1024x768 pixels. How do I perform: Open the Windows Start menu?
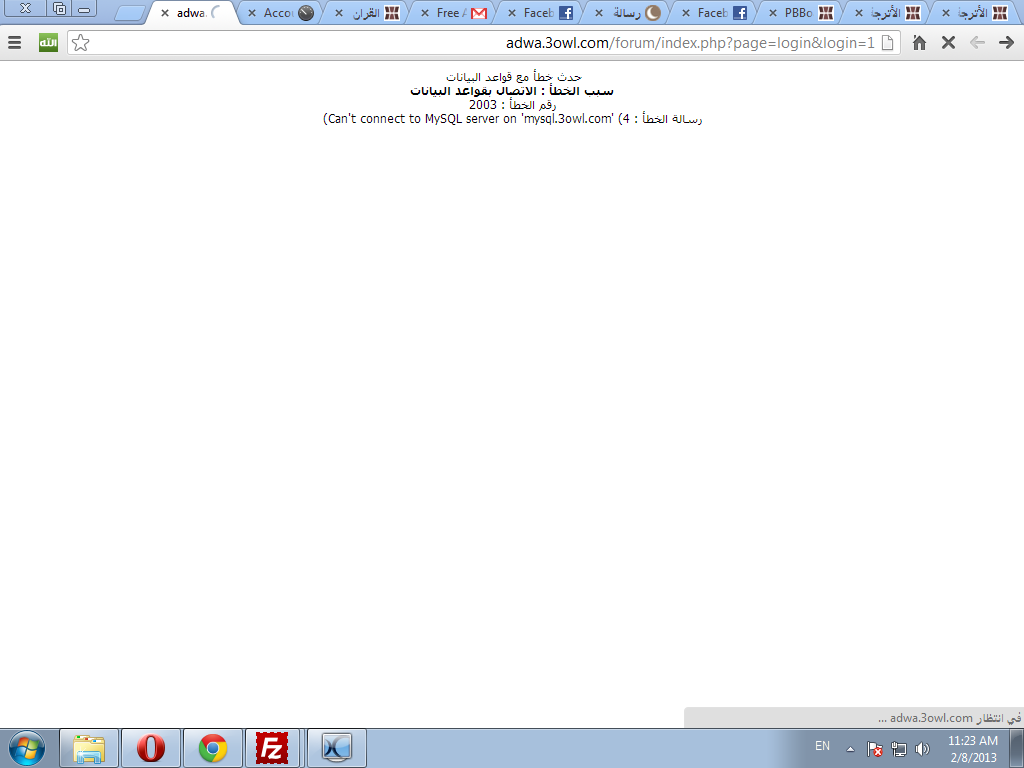pos(27,748)
